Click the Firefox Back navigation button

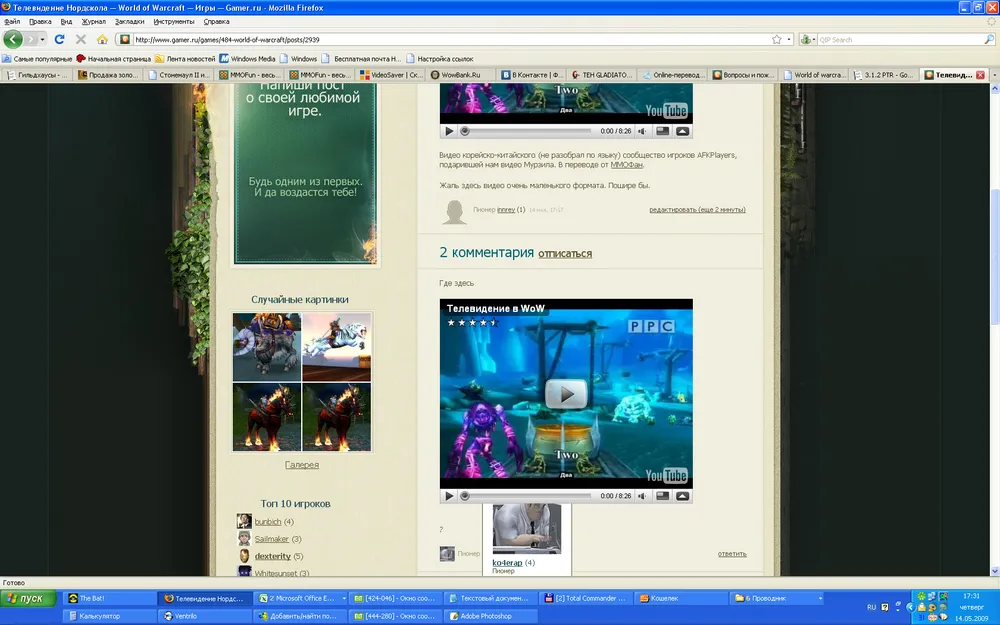coord(13,39)
